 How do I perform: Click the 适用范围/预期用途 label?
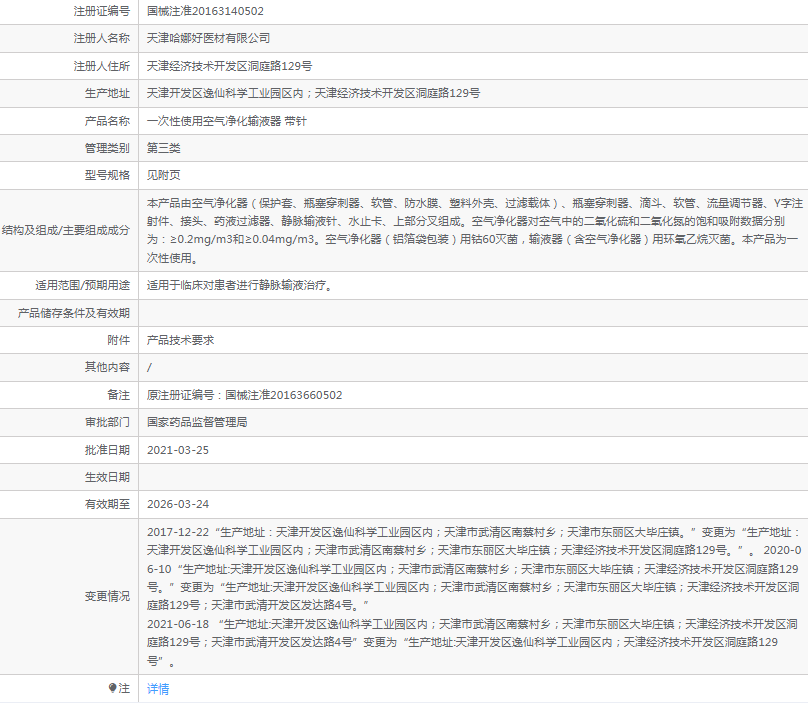tap(82, 285)
